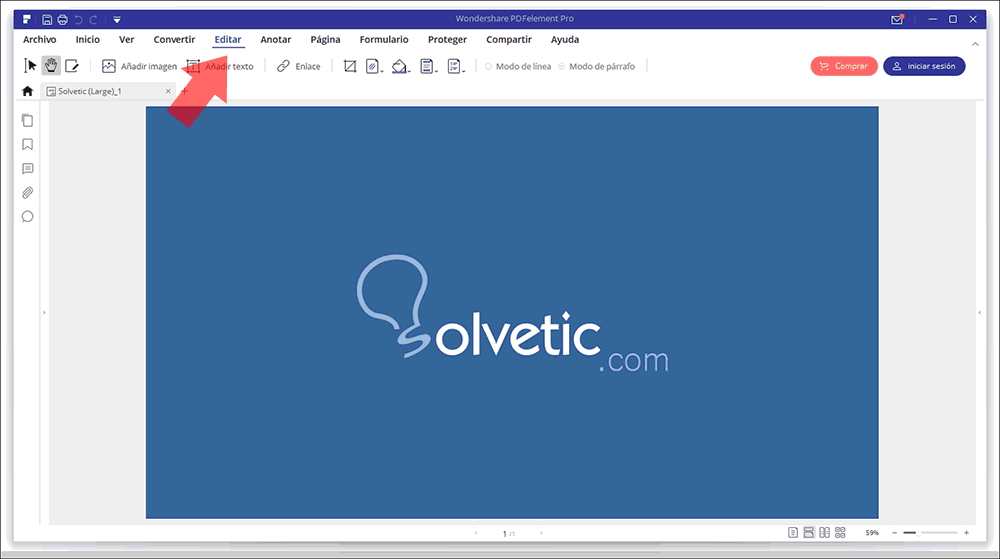The height and width of the screenshot is (559, 1000).
Task: Switch to the Inicio tab
Action: 87,40
